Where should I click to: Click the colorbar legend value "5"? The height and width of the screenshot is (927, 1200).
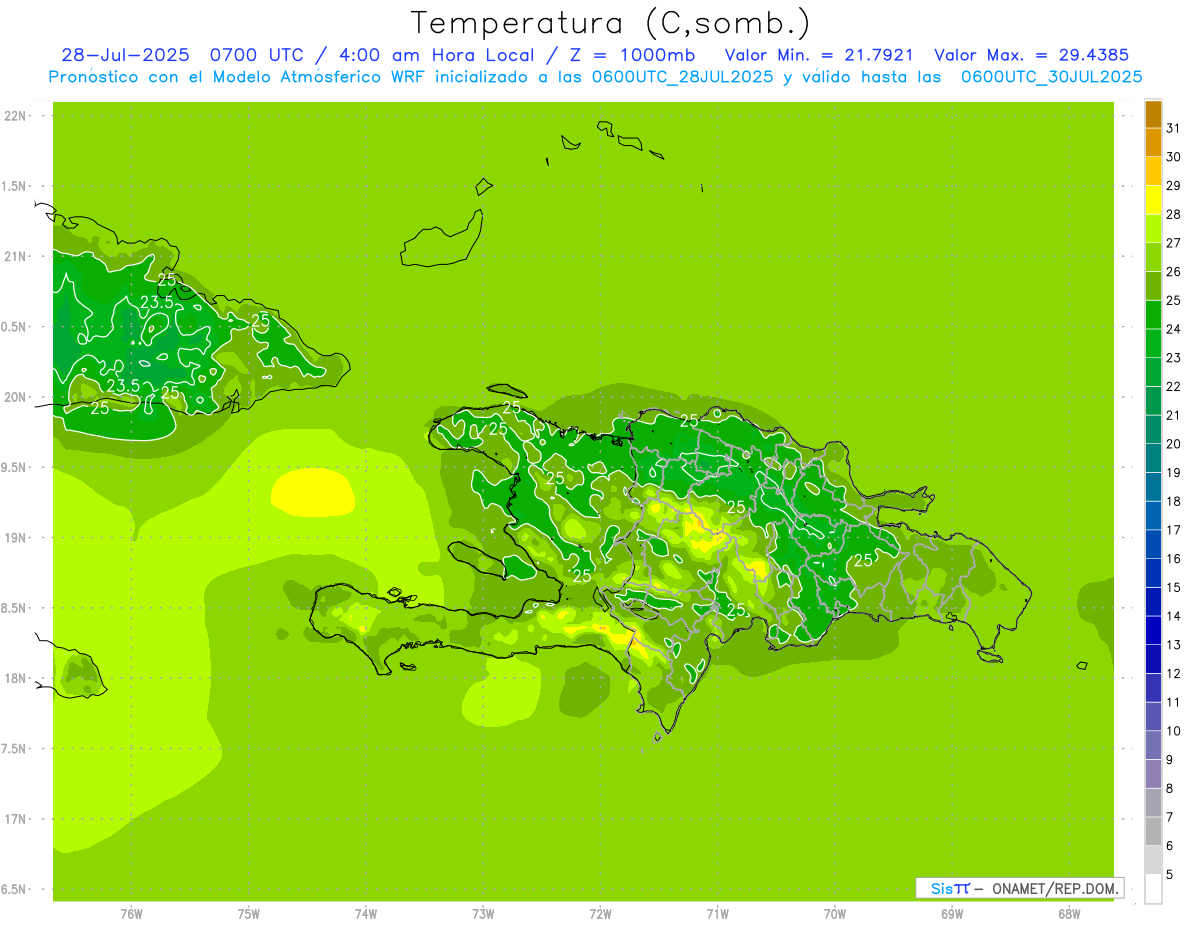1170,874
